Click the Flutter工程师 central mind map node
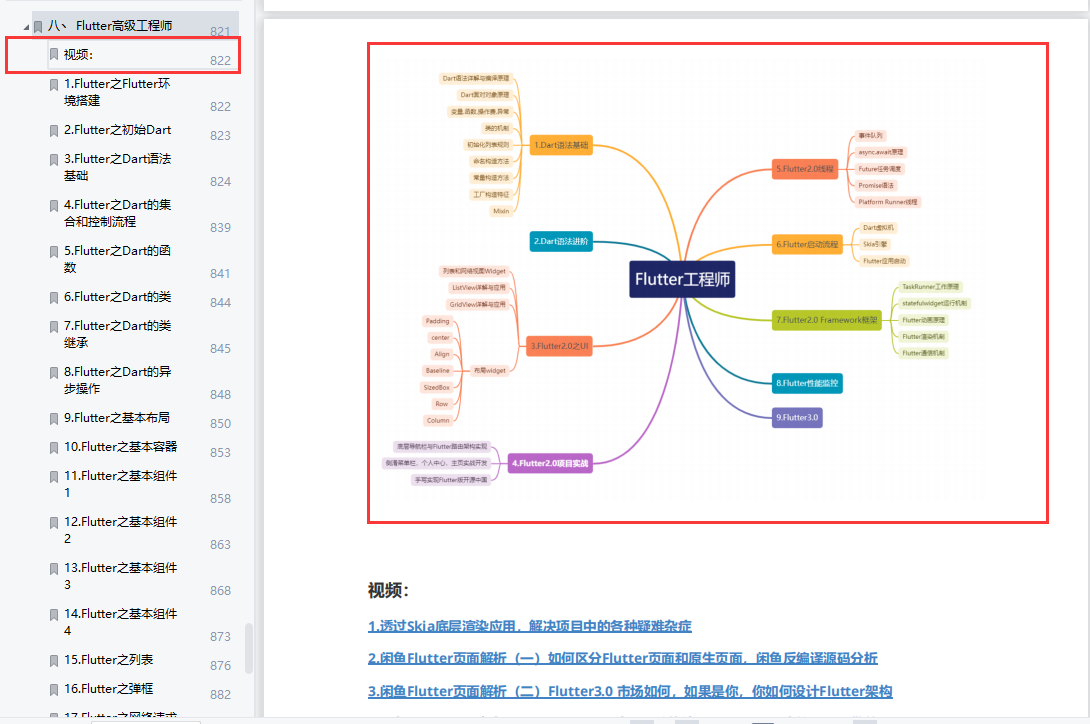The width and height of the screenshot is (1090, 724). [682, 280]
